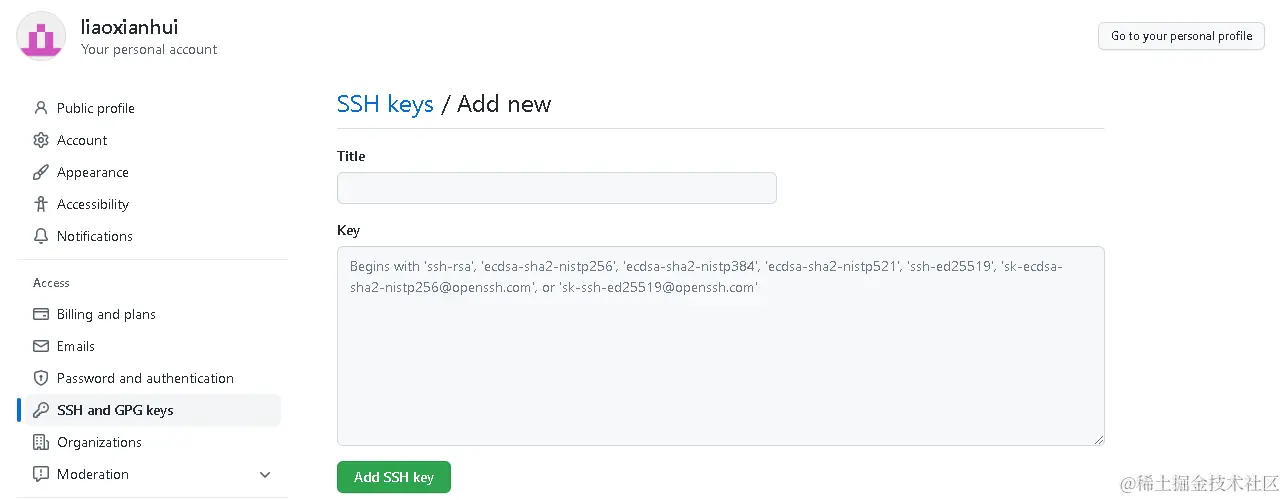1286x500 pixels.
Task: Click the liaoxianhui profile avatar
Action: point(41,36)
